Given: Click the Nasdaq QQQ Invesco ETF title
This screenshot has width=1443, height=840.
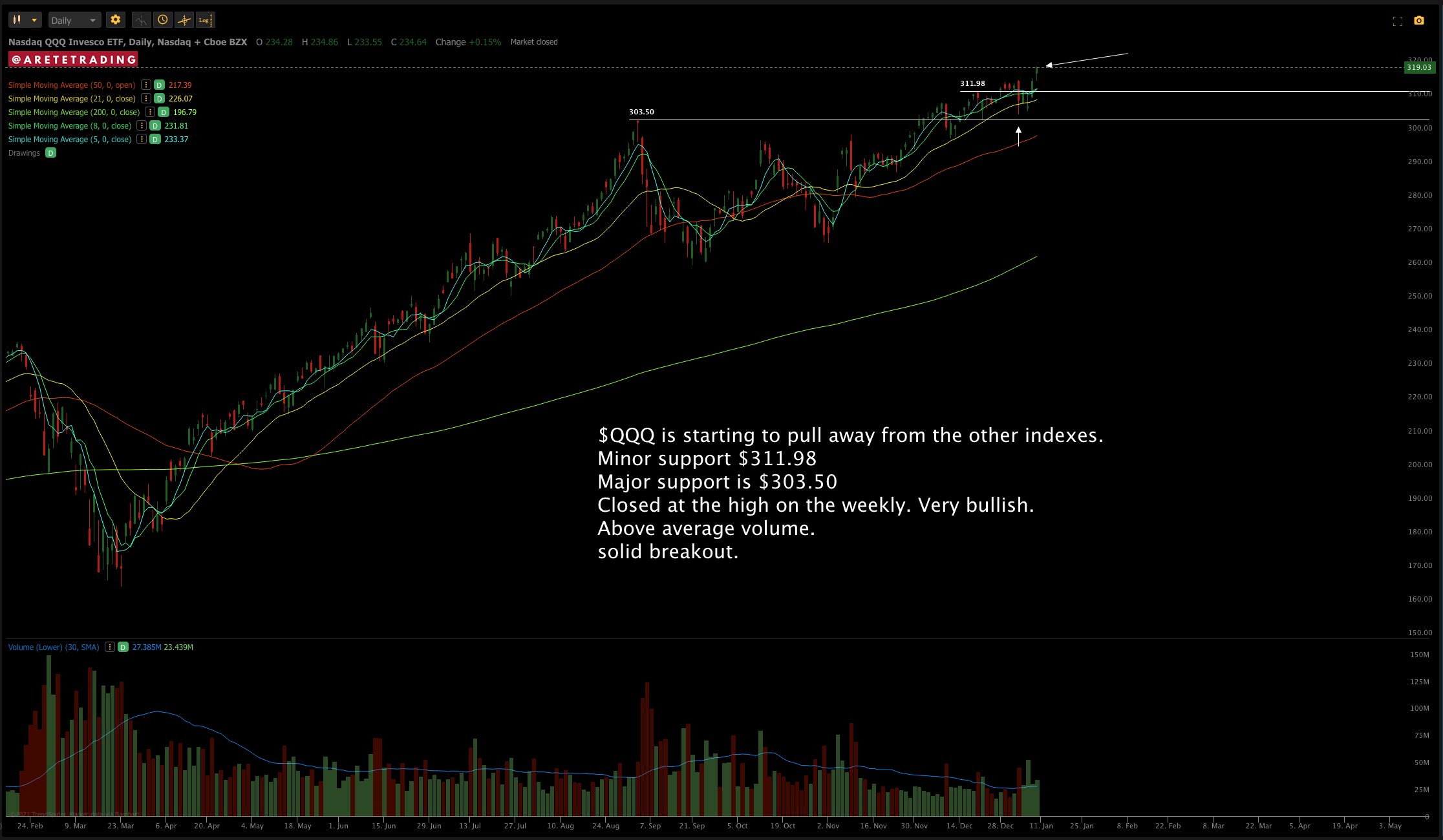Looking at the screenshot, I should pyautogui.click(x=127, y=42).
